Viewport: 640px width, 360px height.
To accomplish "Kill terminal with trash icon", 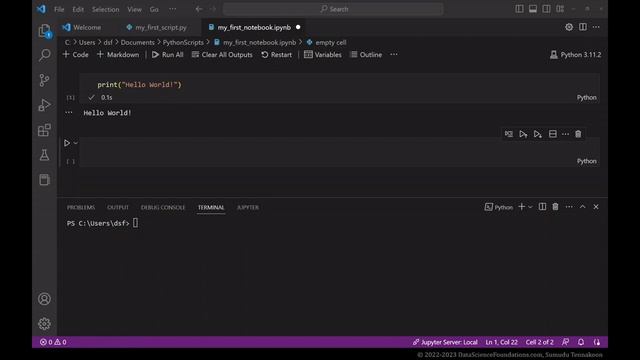I will coord(556,207).
